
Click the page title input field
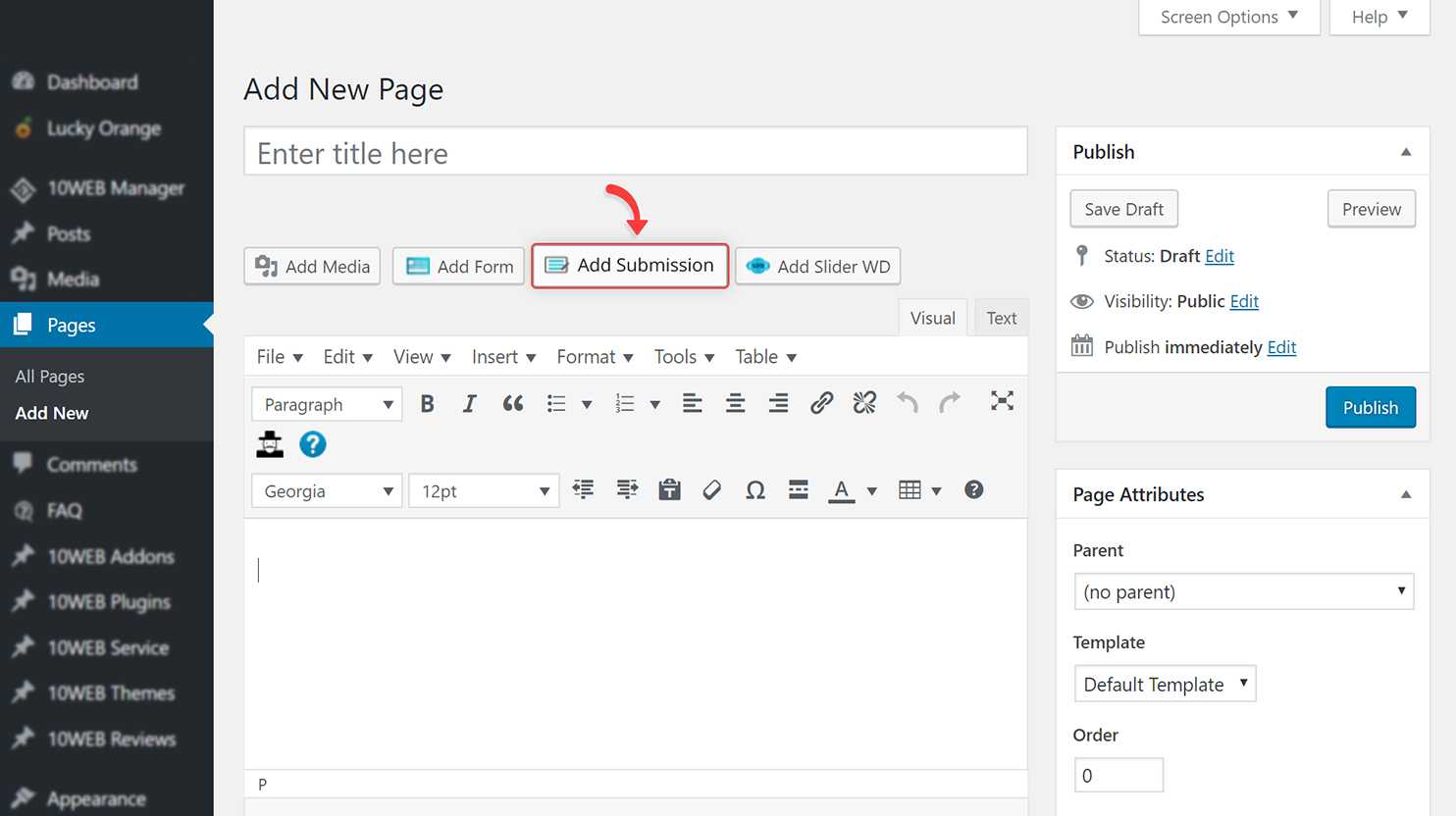pos(636,151)
